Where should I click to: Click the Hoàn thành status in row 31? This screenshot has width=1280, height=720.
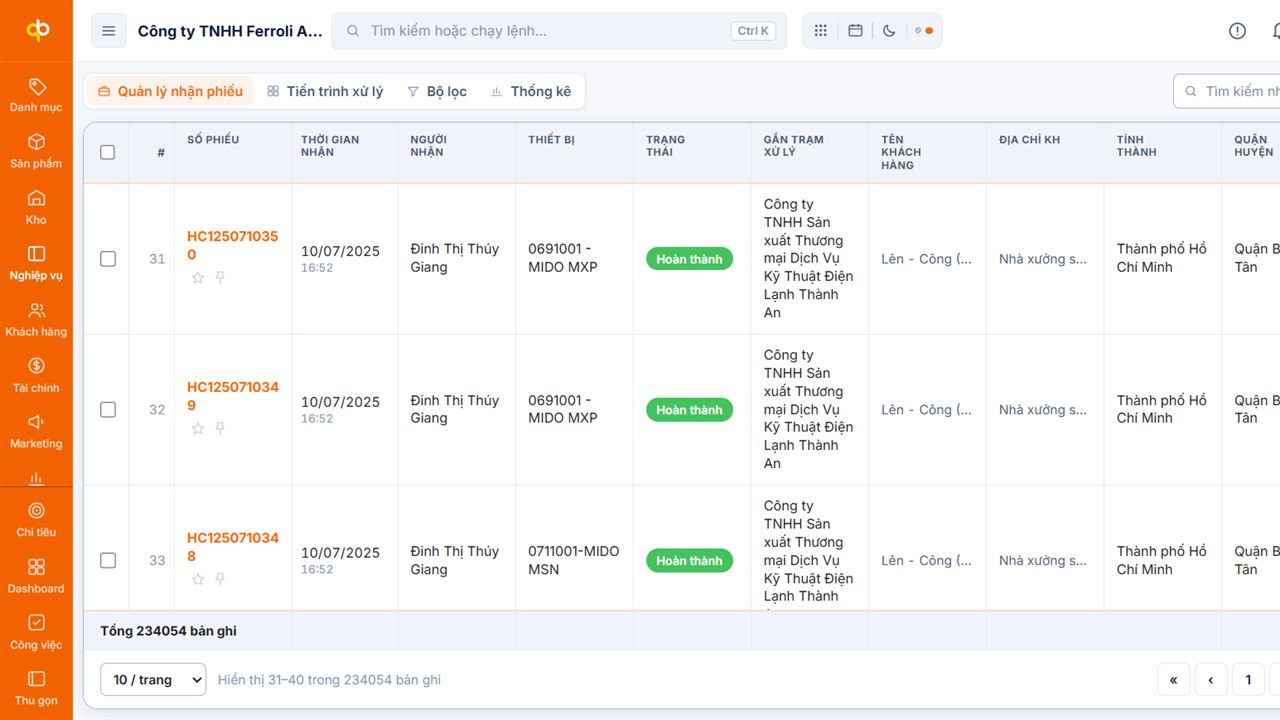pos(690,259)
